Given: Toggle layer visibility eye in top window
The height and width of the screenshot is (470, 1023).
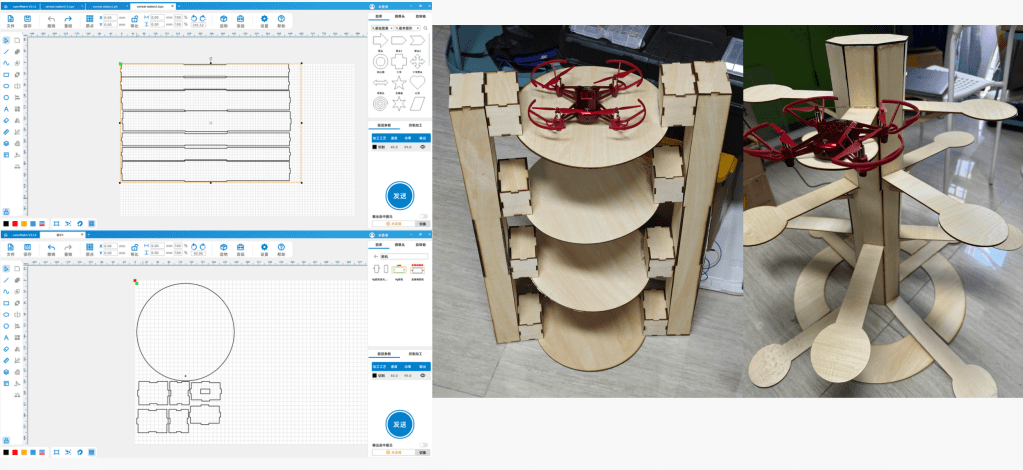Looking at the screenshot, I should (422, 147).
